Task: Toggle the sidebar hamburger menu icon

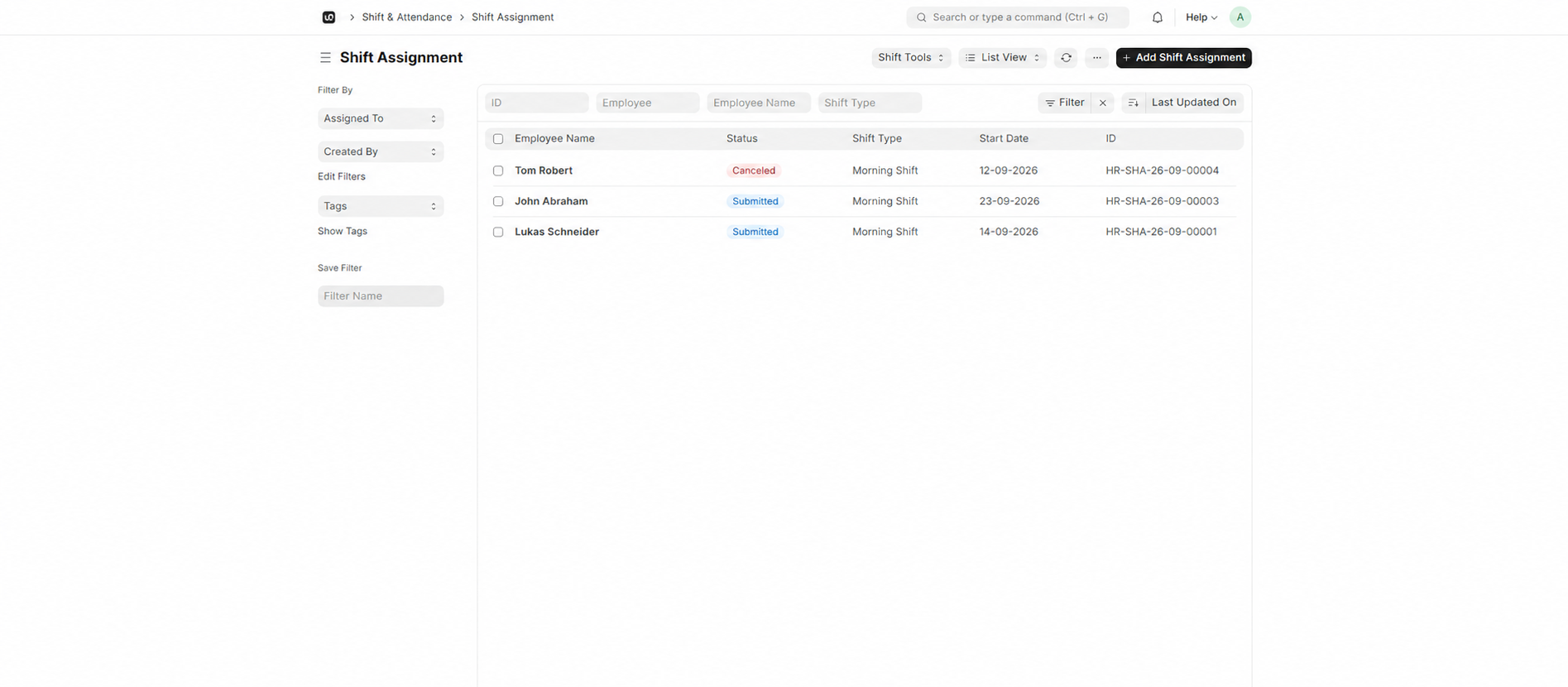Action: pos(325,58)
